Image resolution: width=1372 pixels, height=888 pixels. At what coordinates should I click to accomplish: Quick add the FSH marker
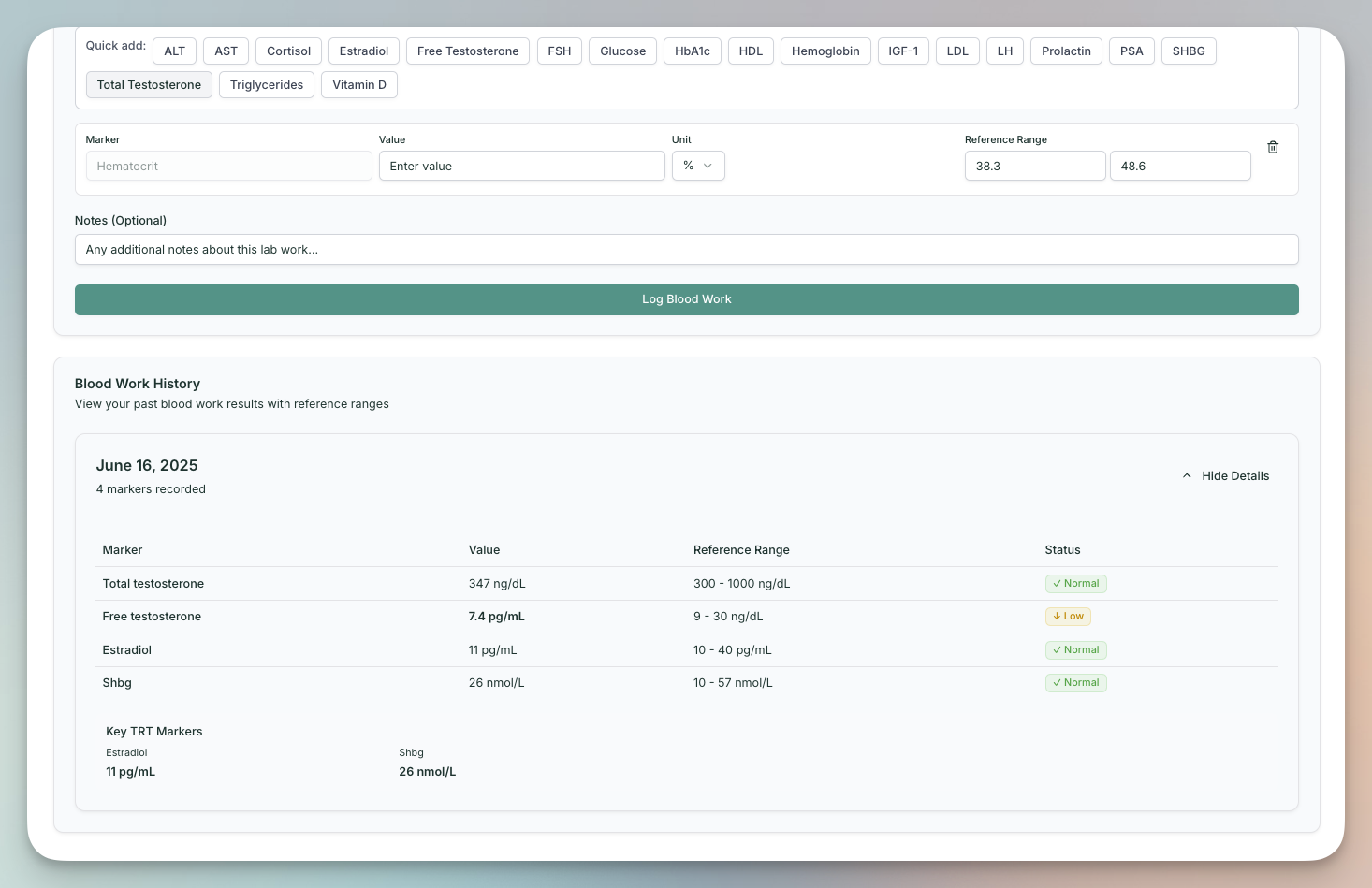coord(560,51)
